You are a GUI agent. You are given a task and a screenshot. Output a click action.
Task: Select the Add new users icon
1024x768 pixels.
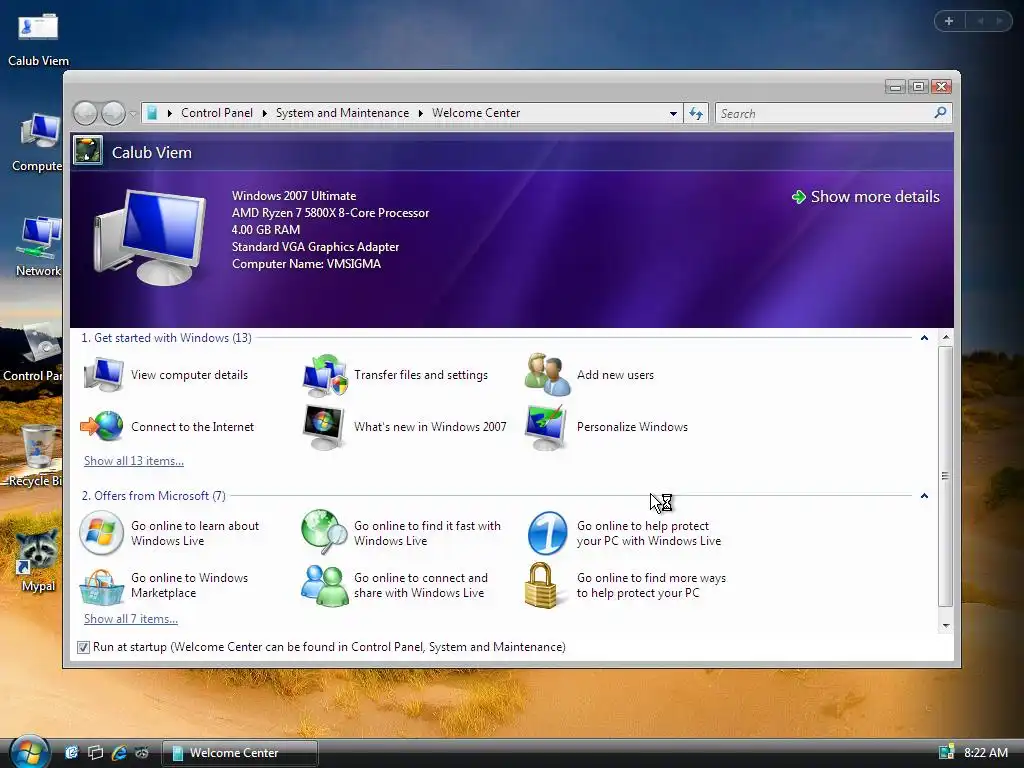point(547,375)
